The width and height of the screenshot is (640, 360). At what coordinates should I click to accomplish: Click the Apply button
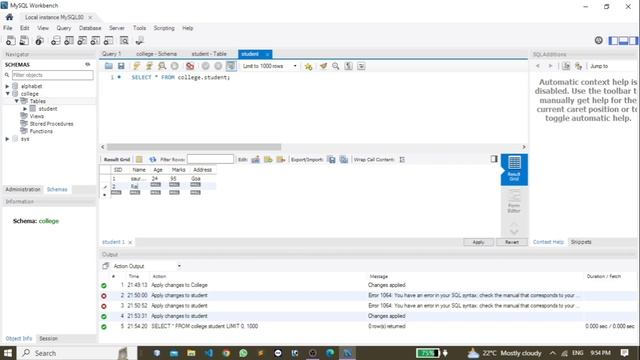coord(478,242)
